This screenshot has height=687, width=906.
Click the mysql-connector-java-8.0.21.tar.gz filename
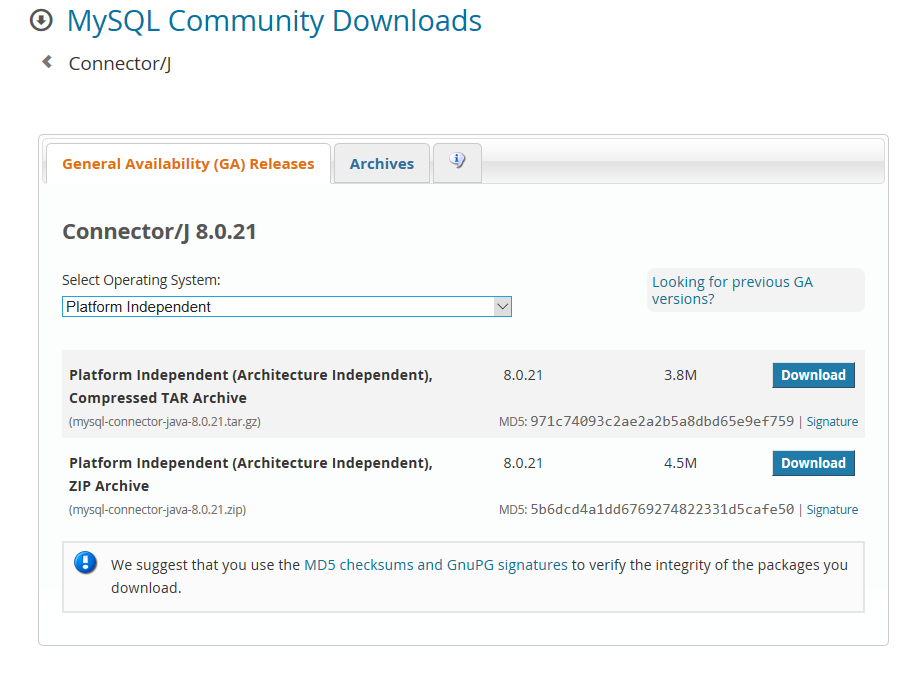165,422
